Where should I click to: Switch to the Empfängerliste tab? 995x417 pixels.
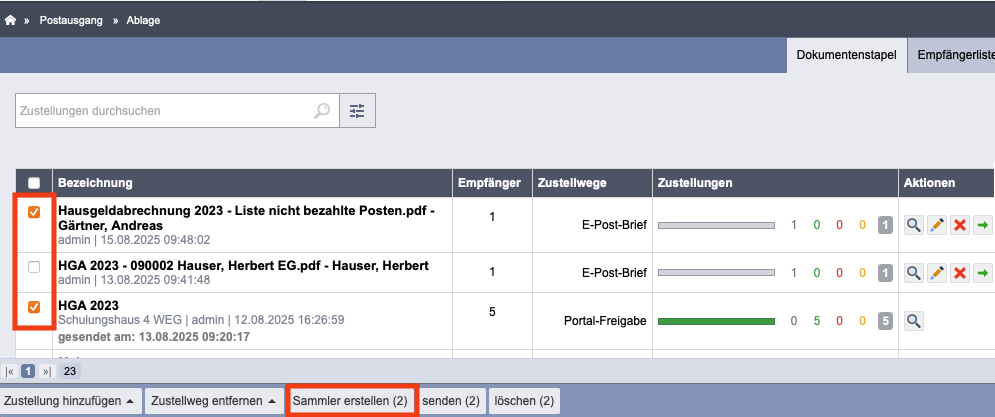tap(952, 55)
